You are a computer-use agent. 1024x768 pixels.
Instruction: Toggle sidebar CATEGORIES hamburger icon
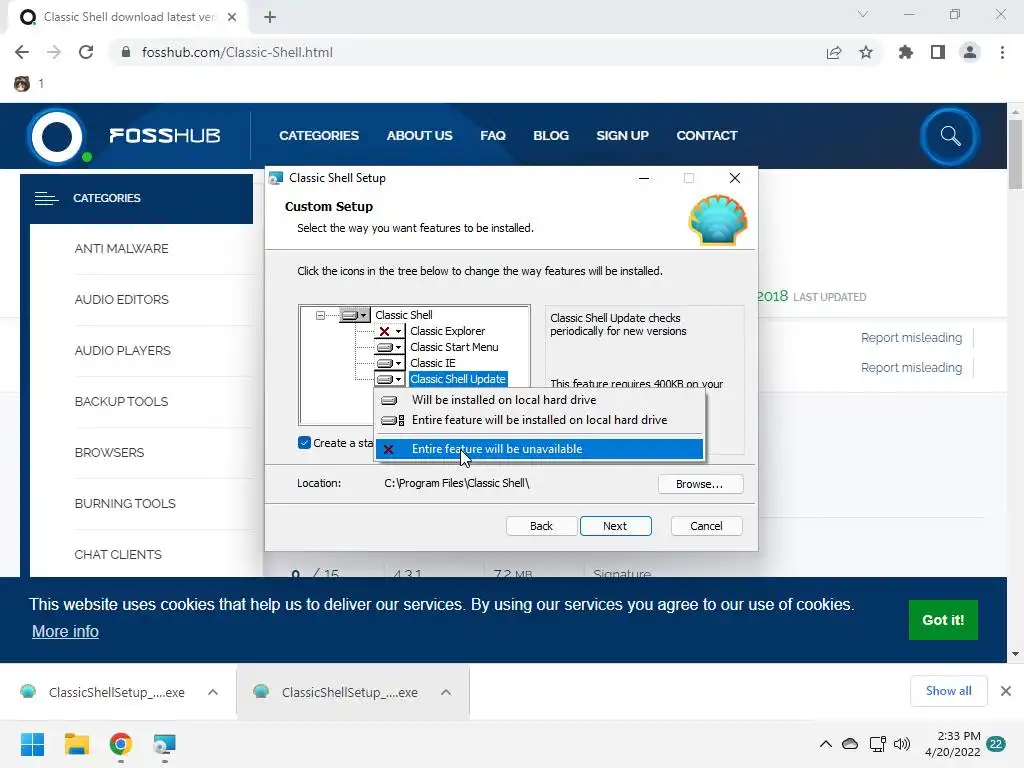click(46, 198)
